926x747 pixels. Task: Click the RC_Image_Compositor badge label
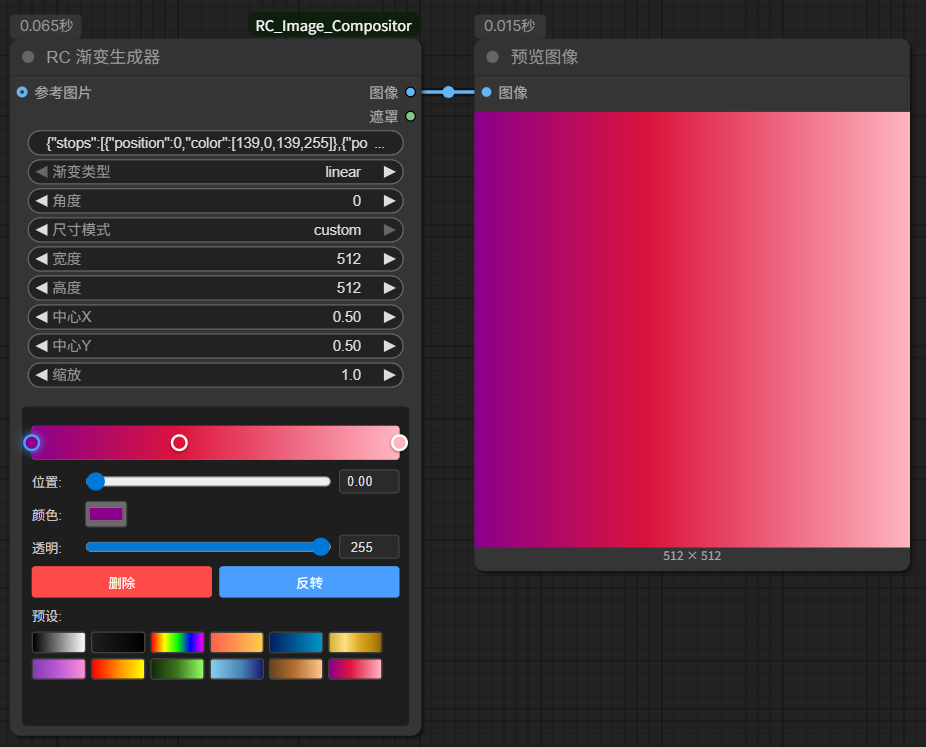[333, 26]
